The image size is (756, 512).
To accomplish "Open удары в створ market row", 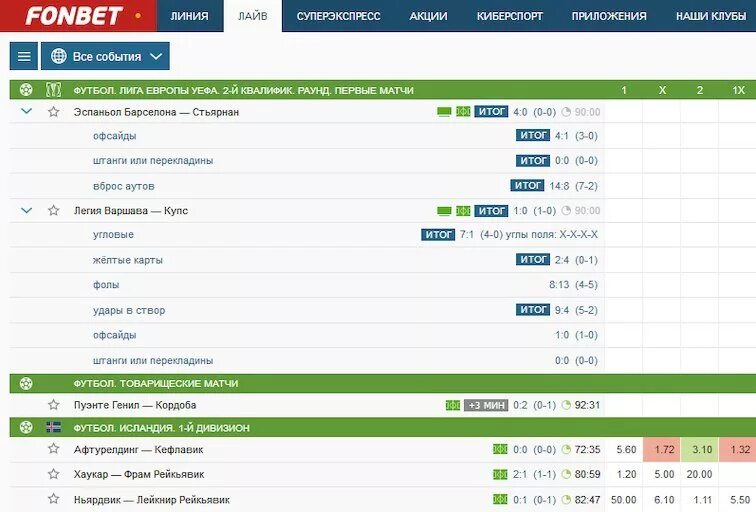I will pos(307,310).
